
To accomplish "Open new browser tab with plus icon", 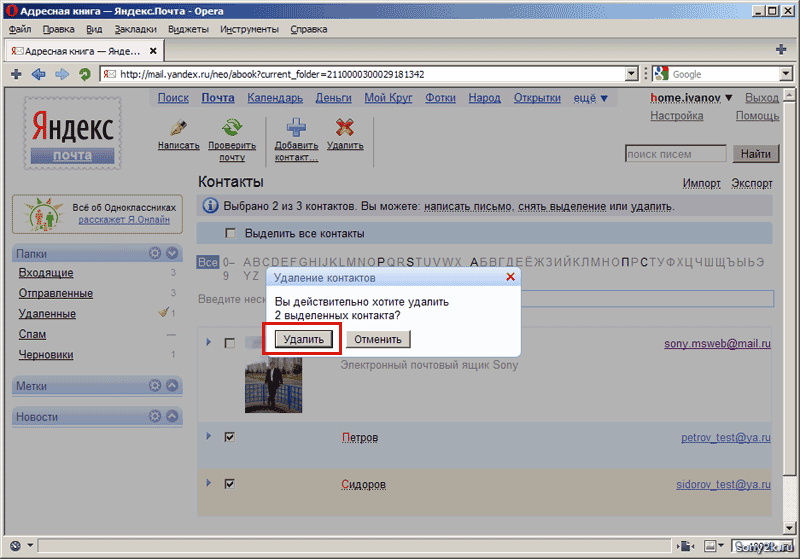I will pos(781,49).
